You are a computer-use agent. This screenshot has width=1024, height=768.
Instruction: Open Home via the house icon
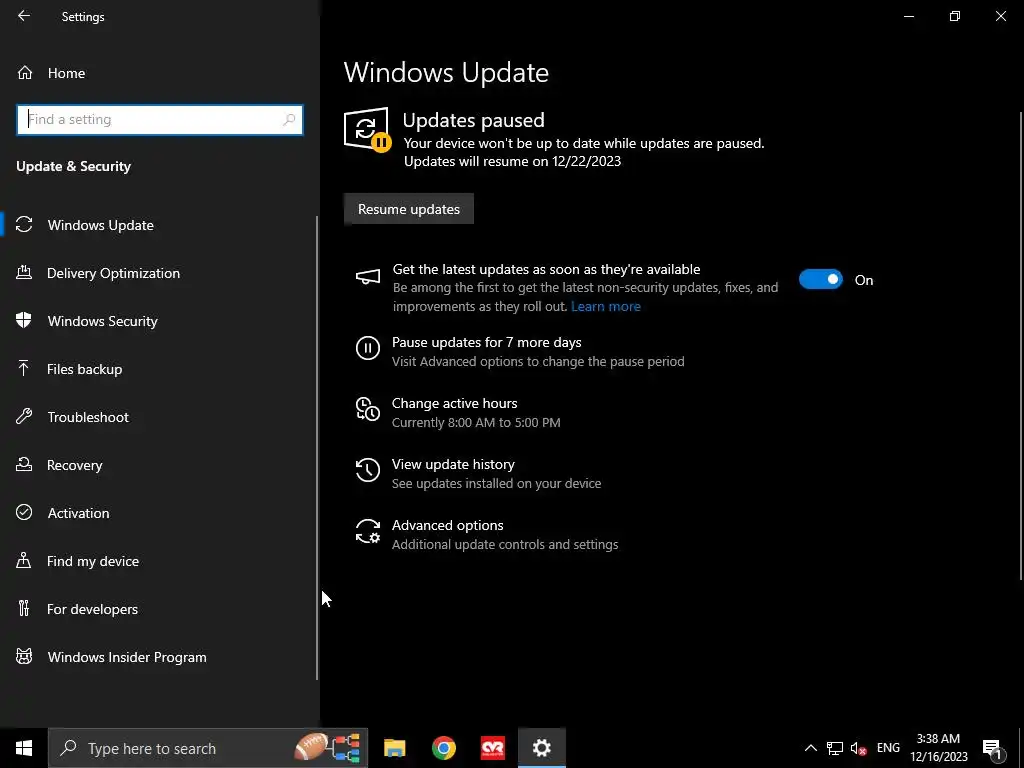(x=25, y=72)
